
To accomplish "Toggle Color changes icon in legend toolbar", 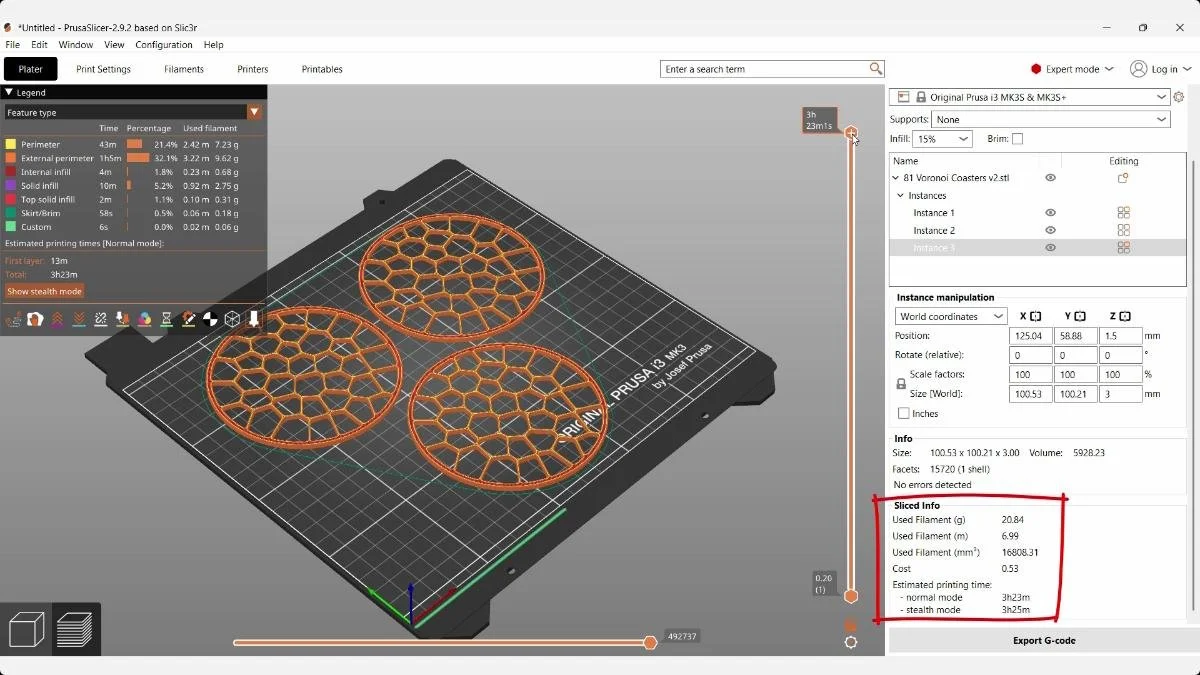I will 145,319.
